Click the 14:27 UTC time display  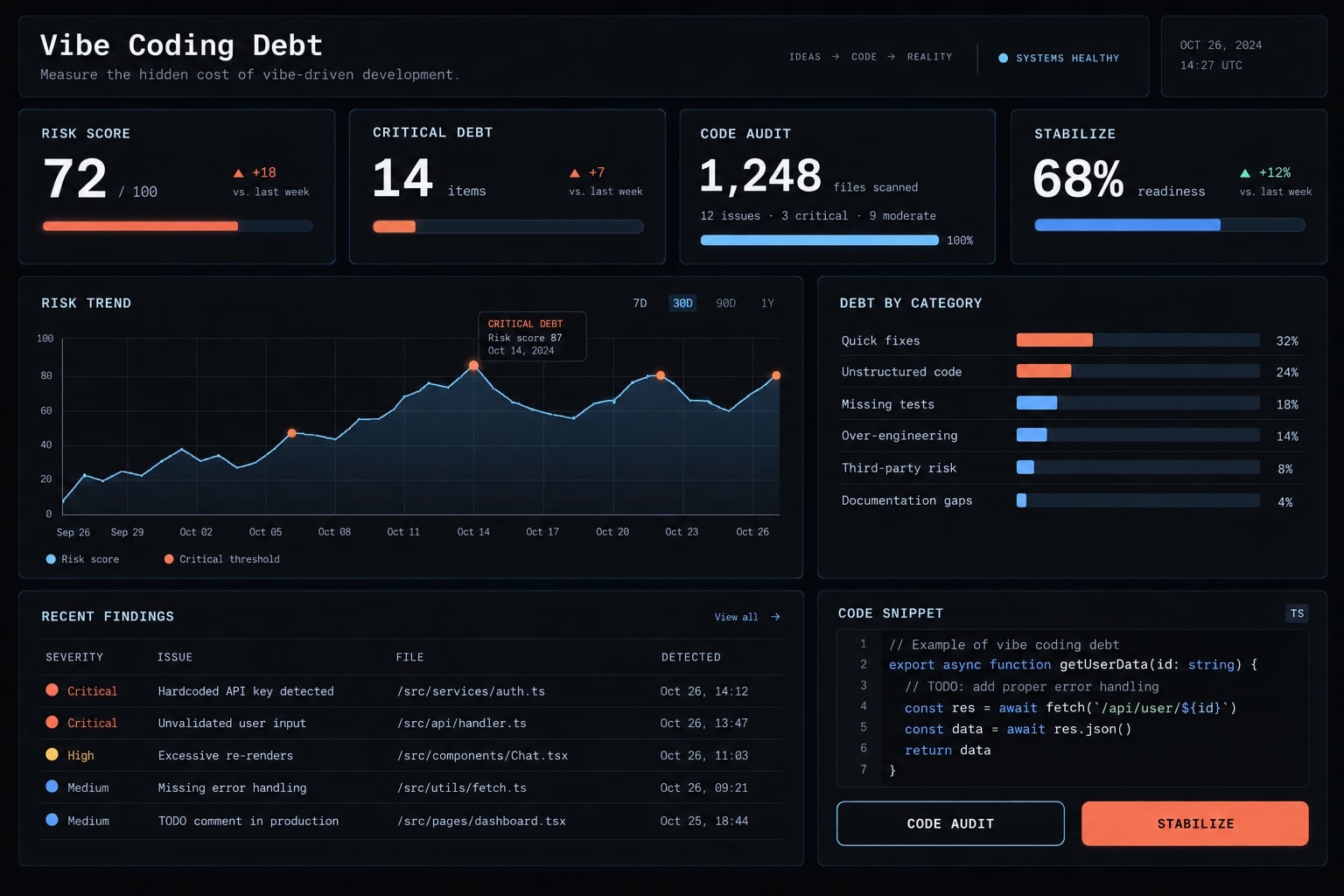1211,66
